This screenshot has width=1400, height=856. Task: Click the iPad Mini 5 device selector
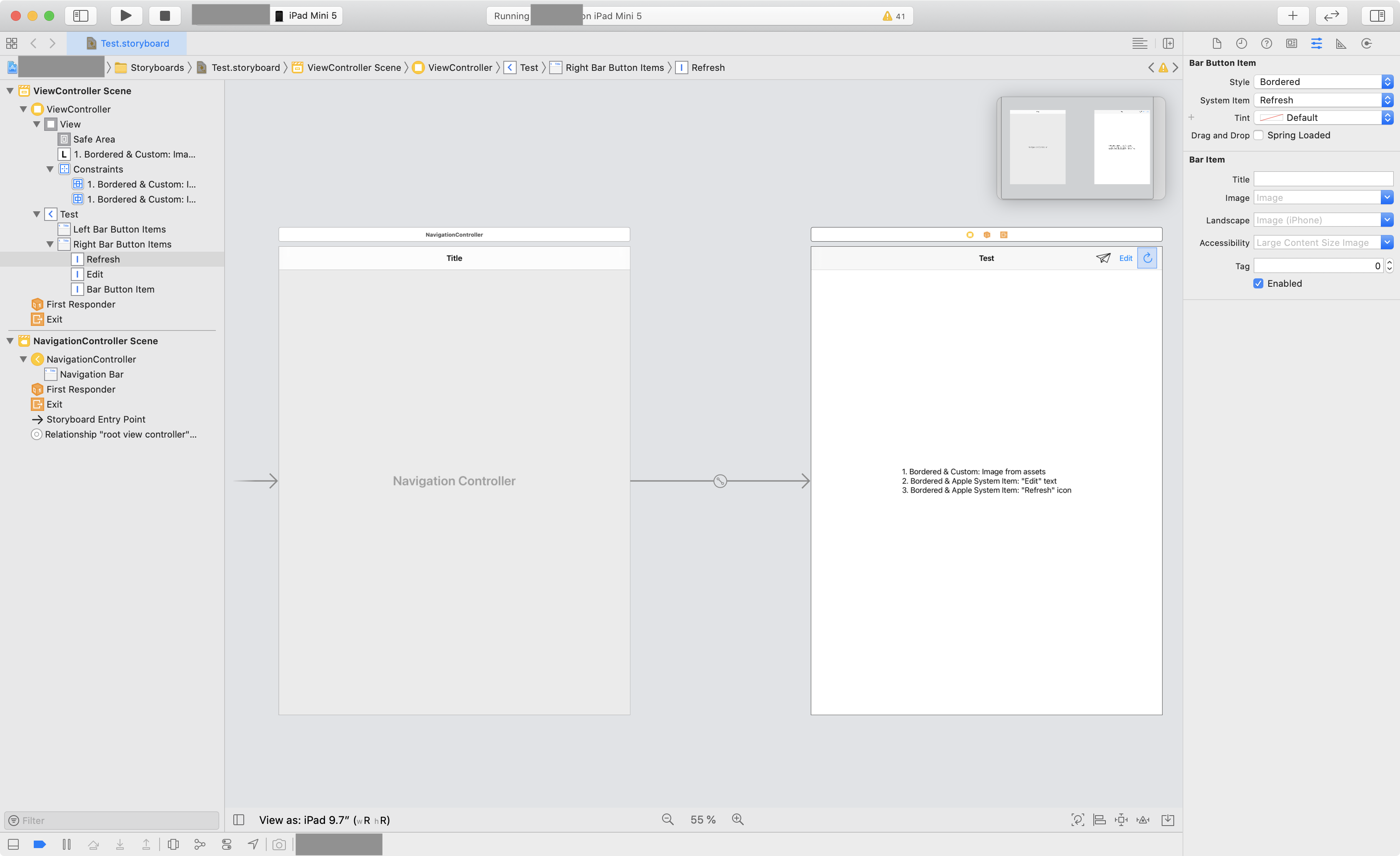pyautogui.click(x=307, y=15)
